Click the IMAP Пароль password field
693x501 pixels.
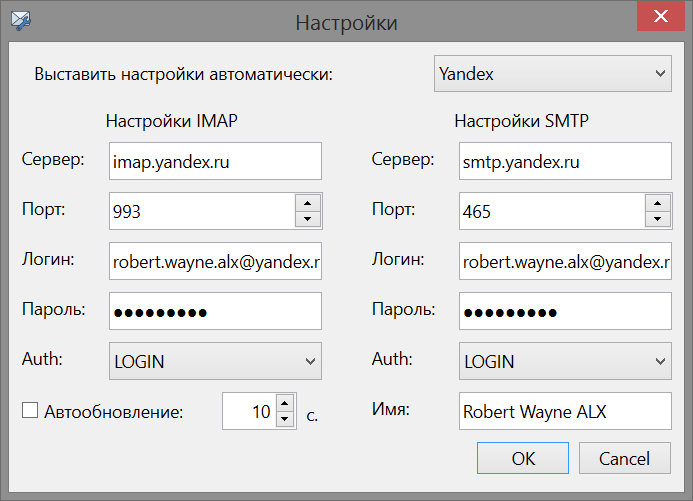(x=215, y=311)
